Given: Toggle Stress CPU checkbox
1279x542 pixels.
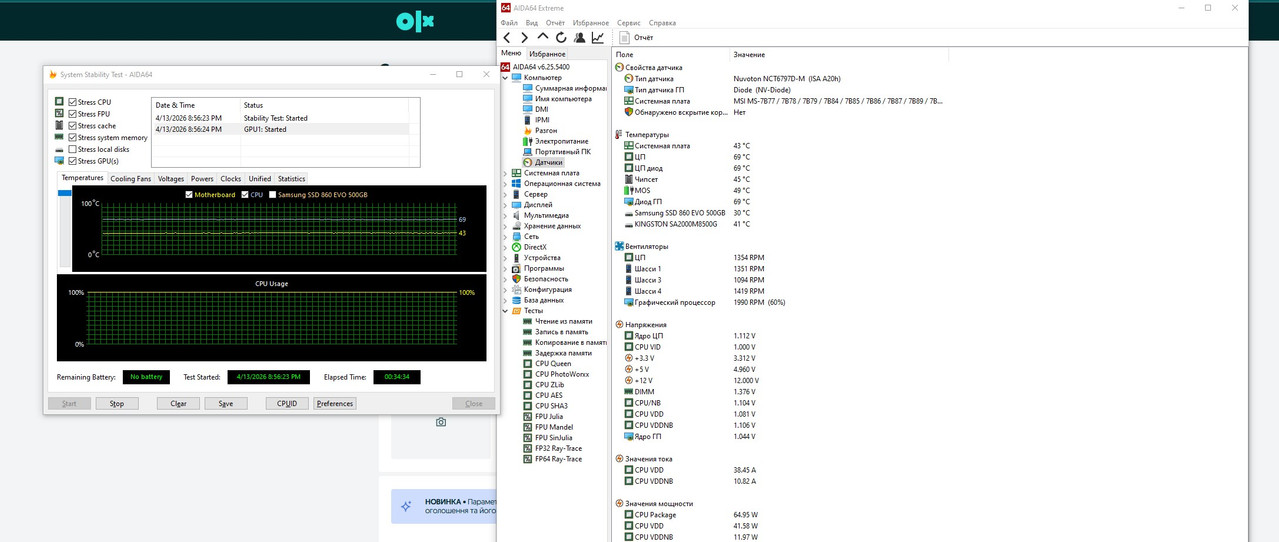Looking at the screenshot, I should pyautogui.click(x=73, y=102).
